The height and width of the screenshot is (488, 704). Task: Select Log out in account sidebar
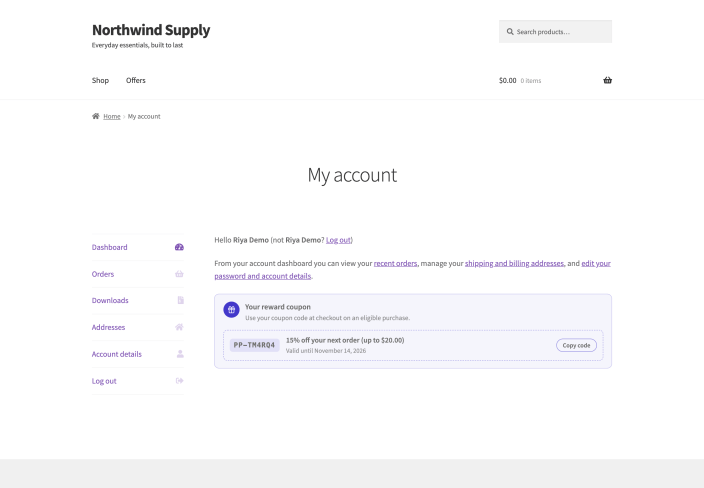coord(104,381)
